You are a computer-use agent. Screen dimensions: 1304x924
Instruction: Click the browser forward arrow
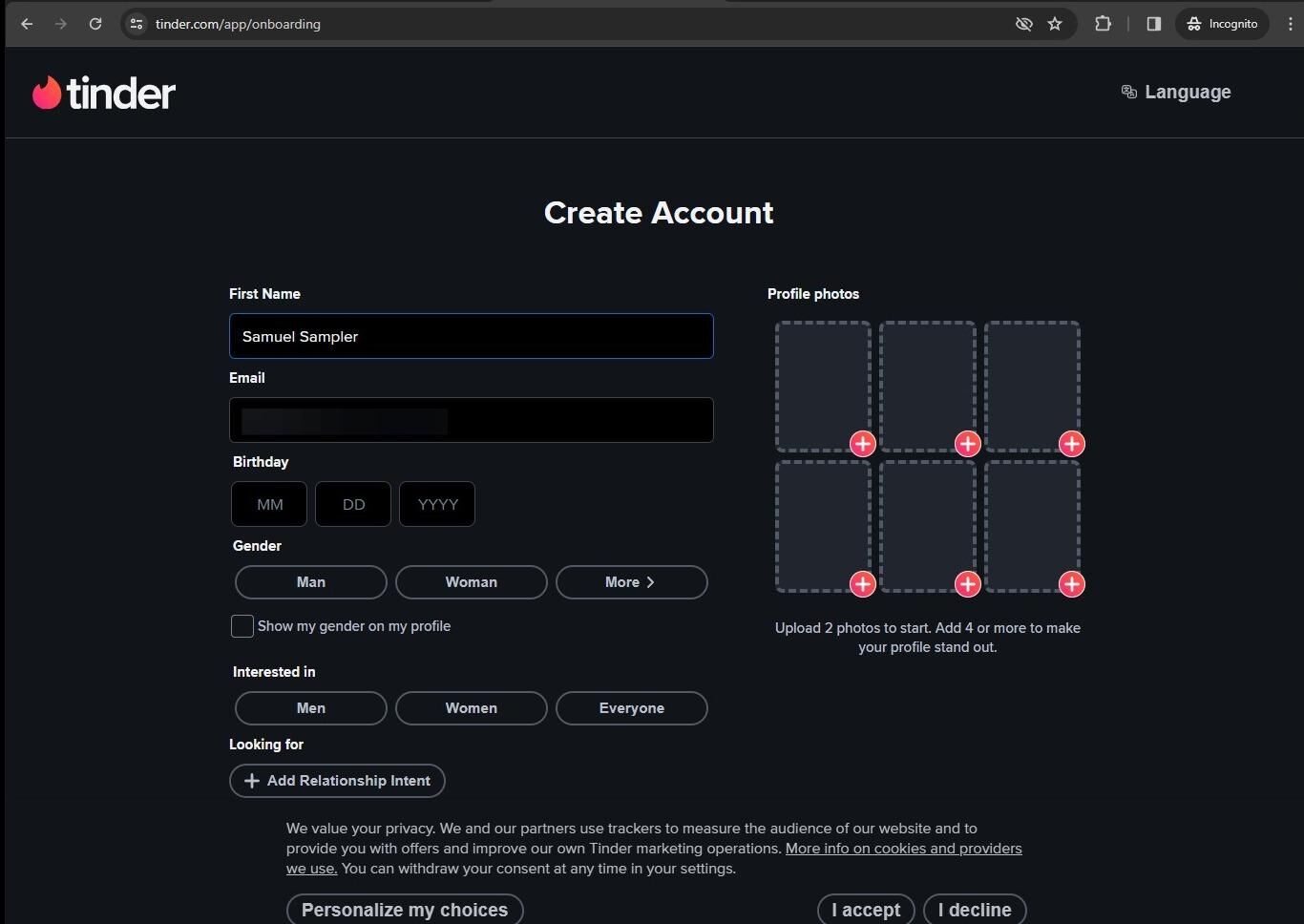[61, 24]
